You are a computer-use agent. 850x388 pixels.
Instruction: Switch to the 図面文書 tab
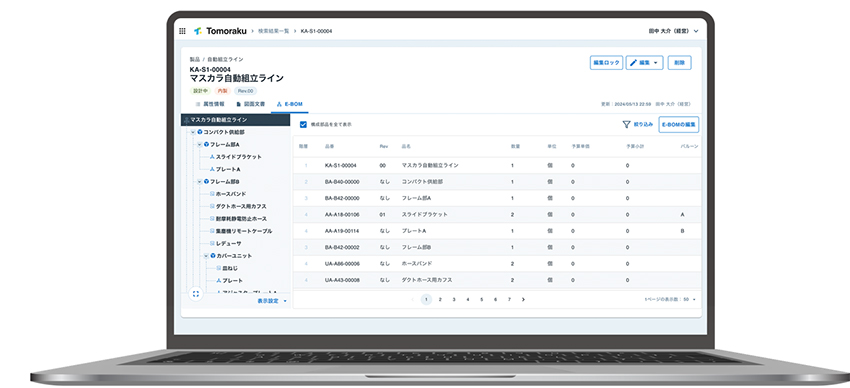click(x=250, y=104)
